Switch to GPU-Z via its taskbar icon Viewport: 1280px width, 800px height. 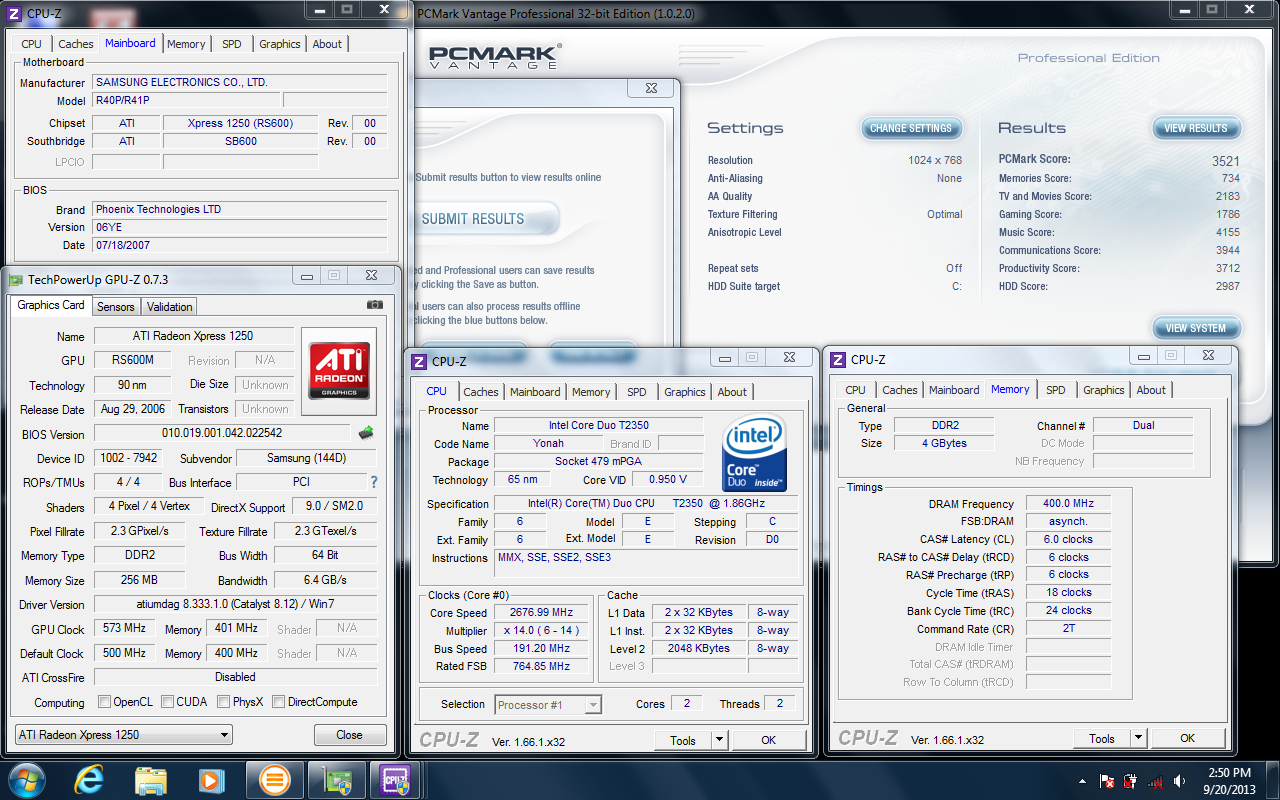tap(337, 779)
